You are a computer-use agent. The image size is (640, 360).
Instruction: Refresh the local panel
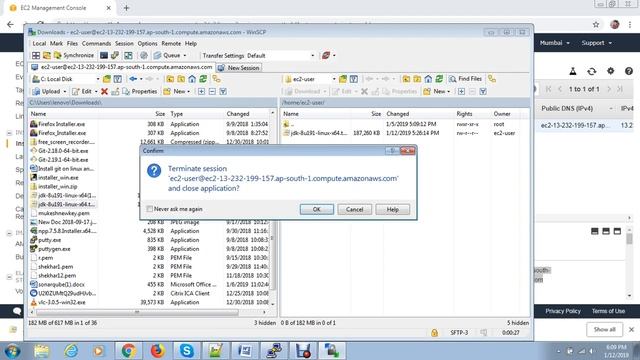coord(203,79)
